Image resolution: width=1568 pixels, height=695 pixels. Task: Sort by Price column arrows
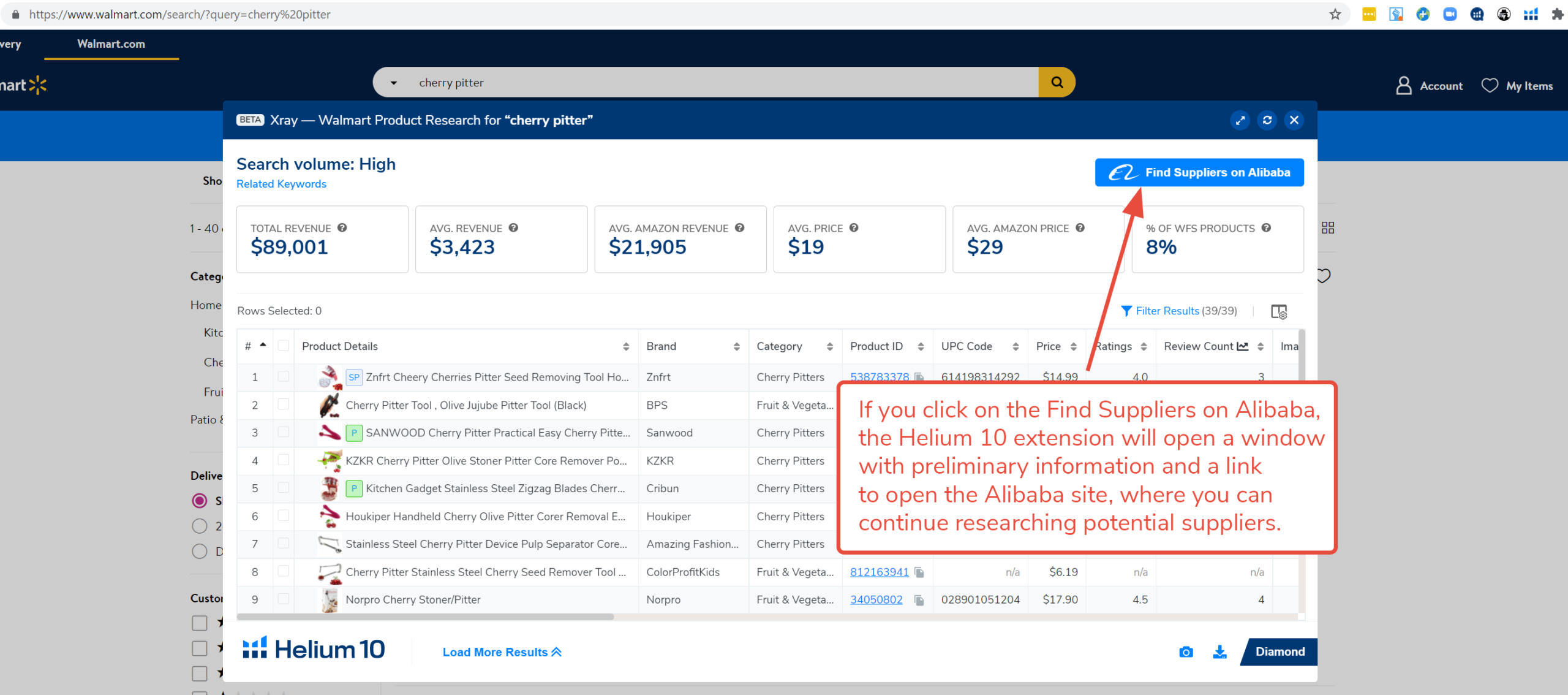click(1073, 347)
